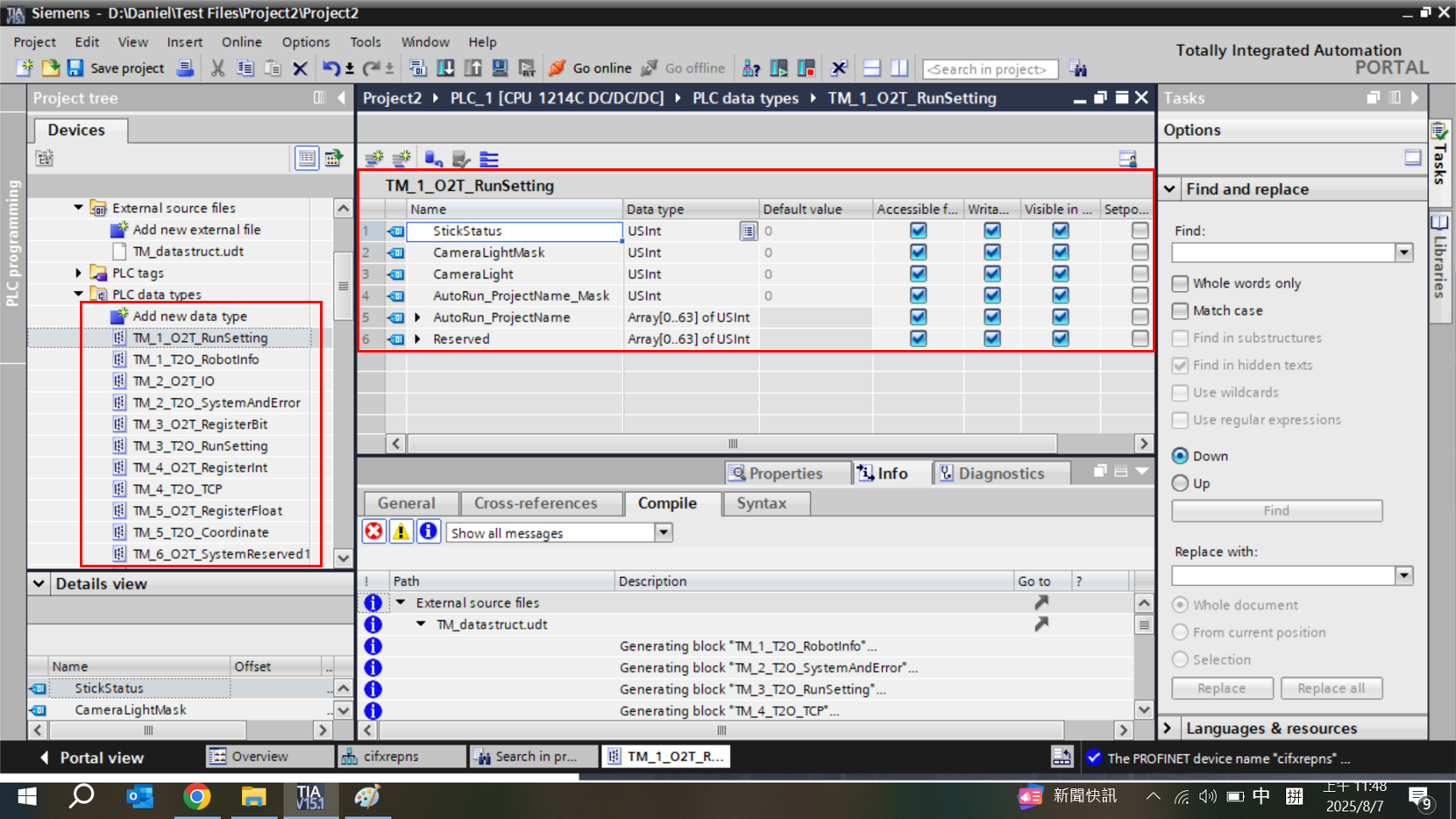
Task: Open the Show all messages dropdown
Action: pos(664,532)
